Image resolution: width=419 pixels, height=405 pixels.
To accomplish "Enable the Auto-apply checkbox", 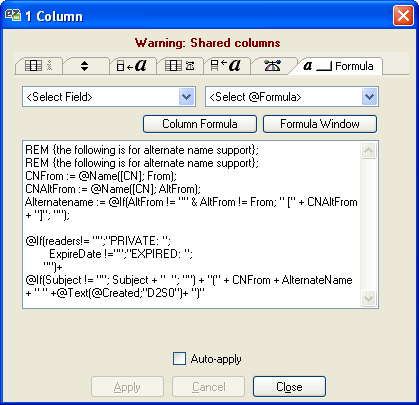I will [x=180, y=359].
